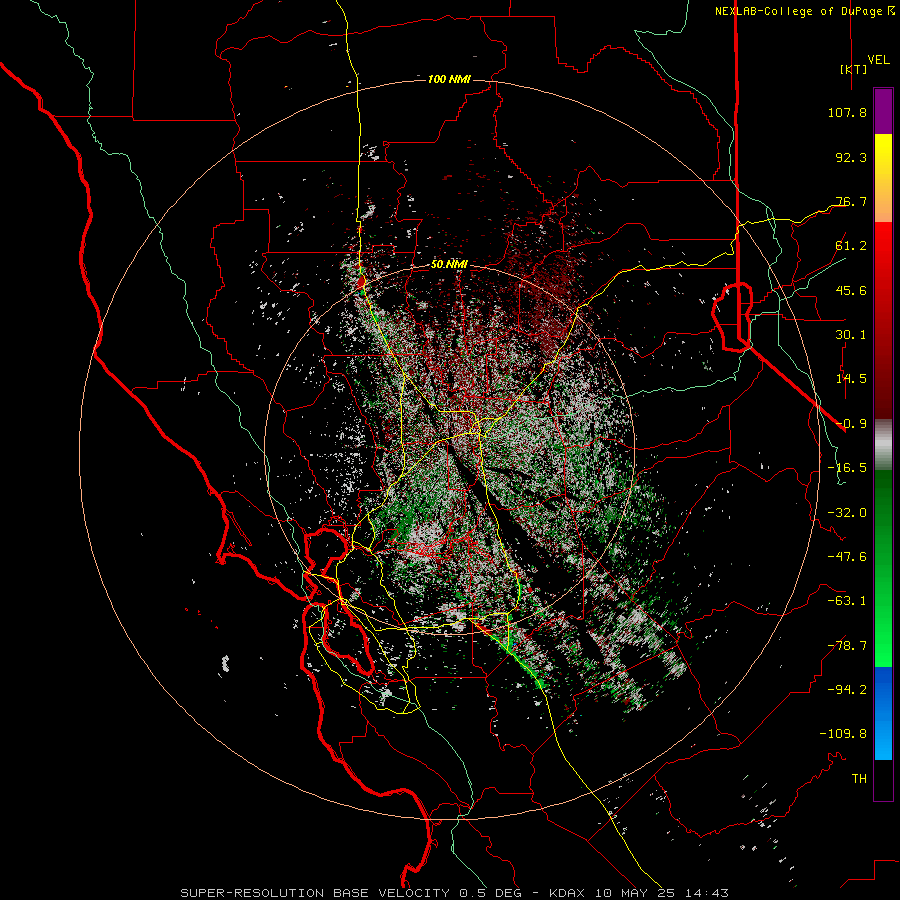The image size is (900, 900).
Task: Select the -94.2 legend value
Action: click(847, 690)
